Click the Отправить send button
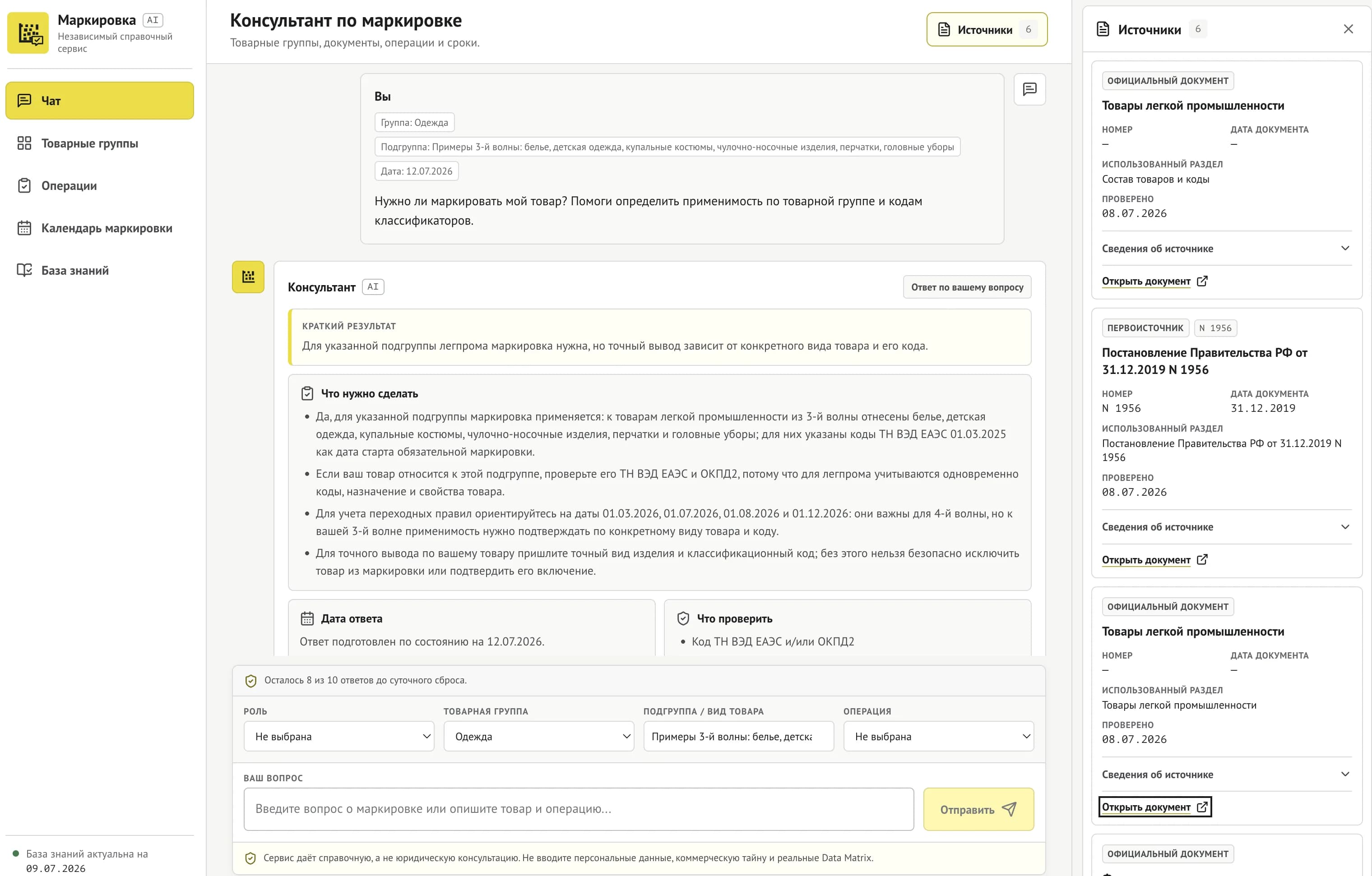The width and height of the screenshot is (1372, 876). click(x=978, y=809)
